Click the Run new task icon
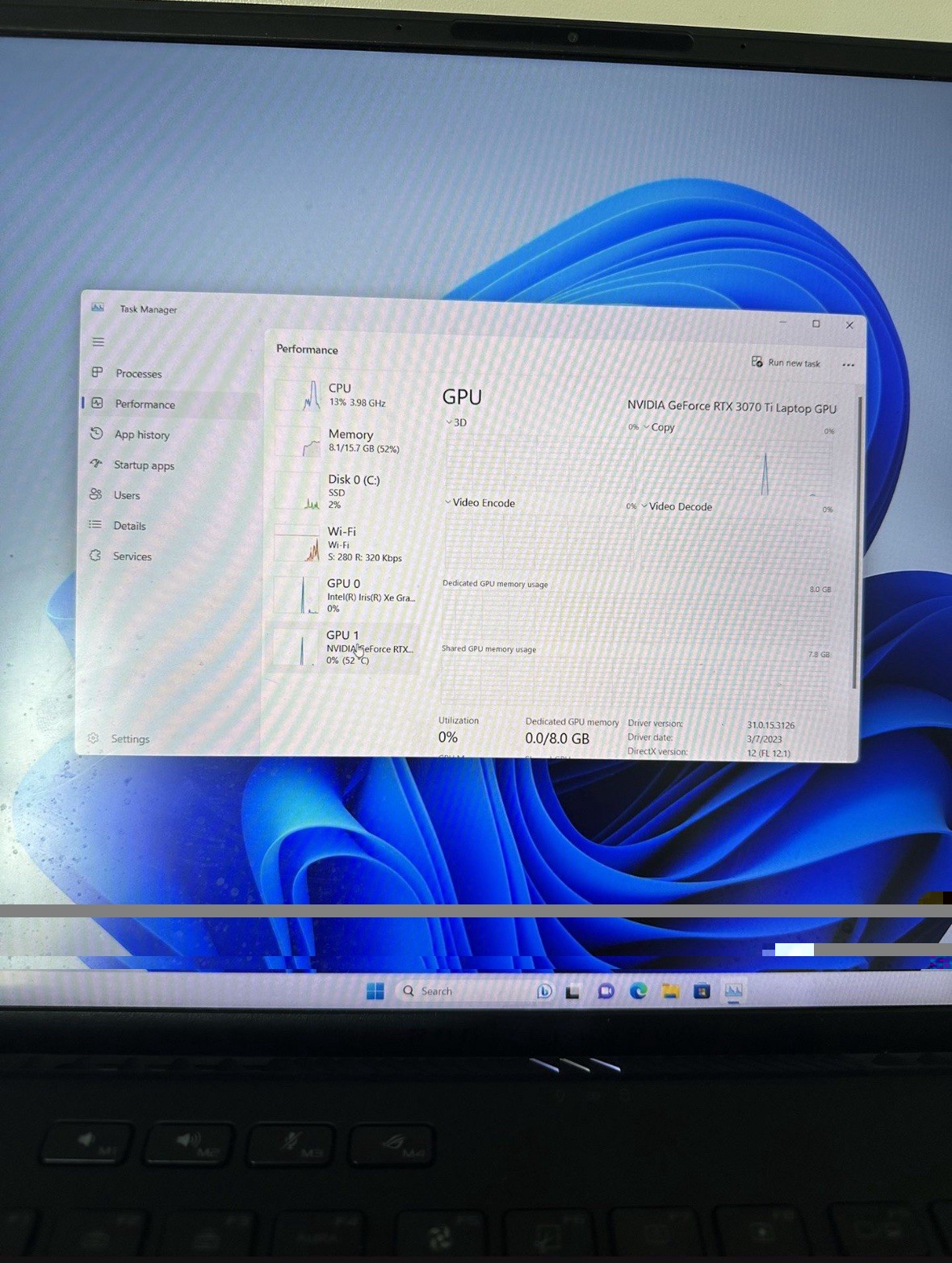 click(x=757, y=362)
